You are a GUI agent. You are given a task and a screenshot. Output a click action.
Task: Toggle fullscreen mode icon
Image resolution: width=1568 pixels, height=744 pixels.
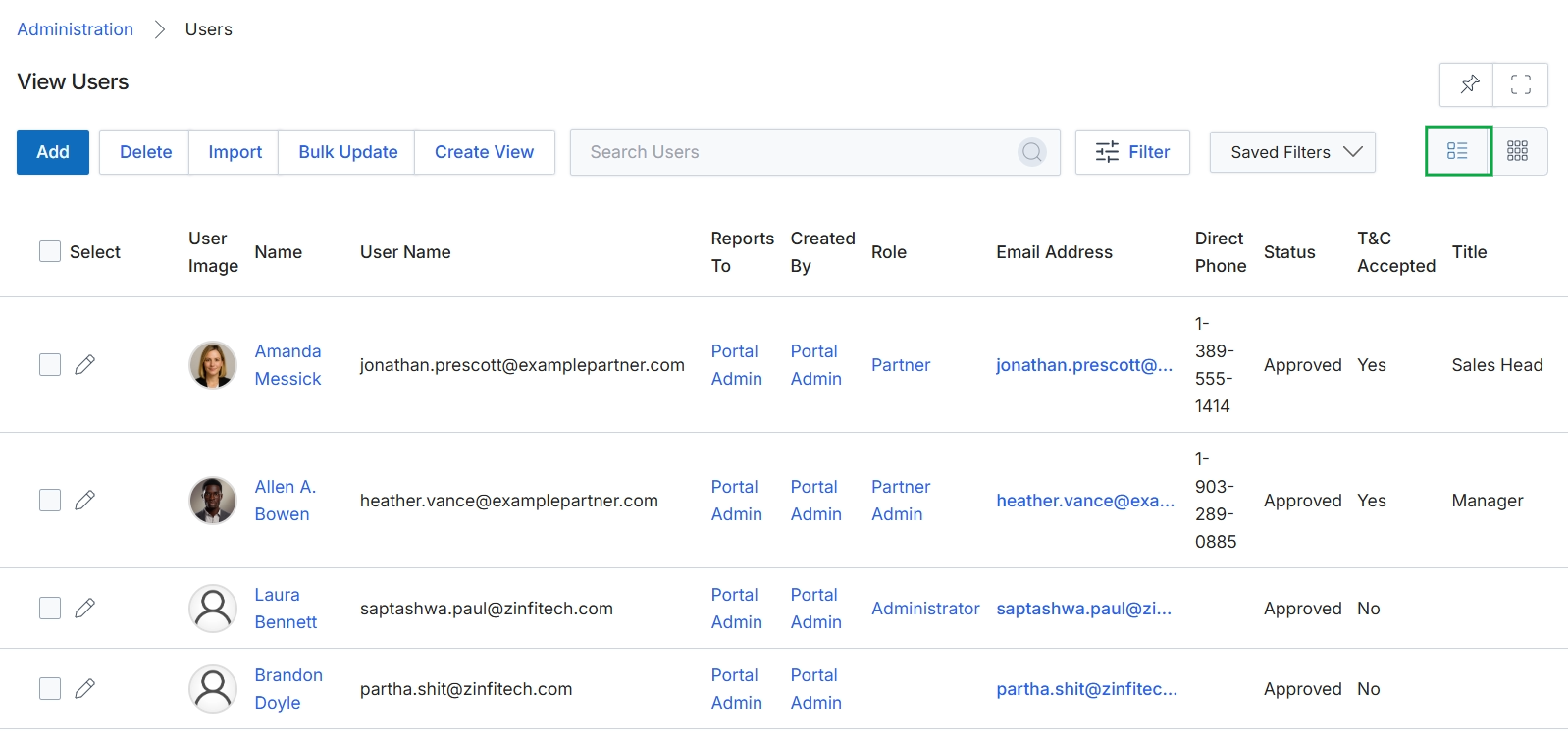tap(1520, 85)
